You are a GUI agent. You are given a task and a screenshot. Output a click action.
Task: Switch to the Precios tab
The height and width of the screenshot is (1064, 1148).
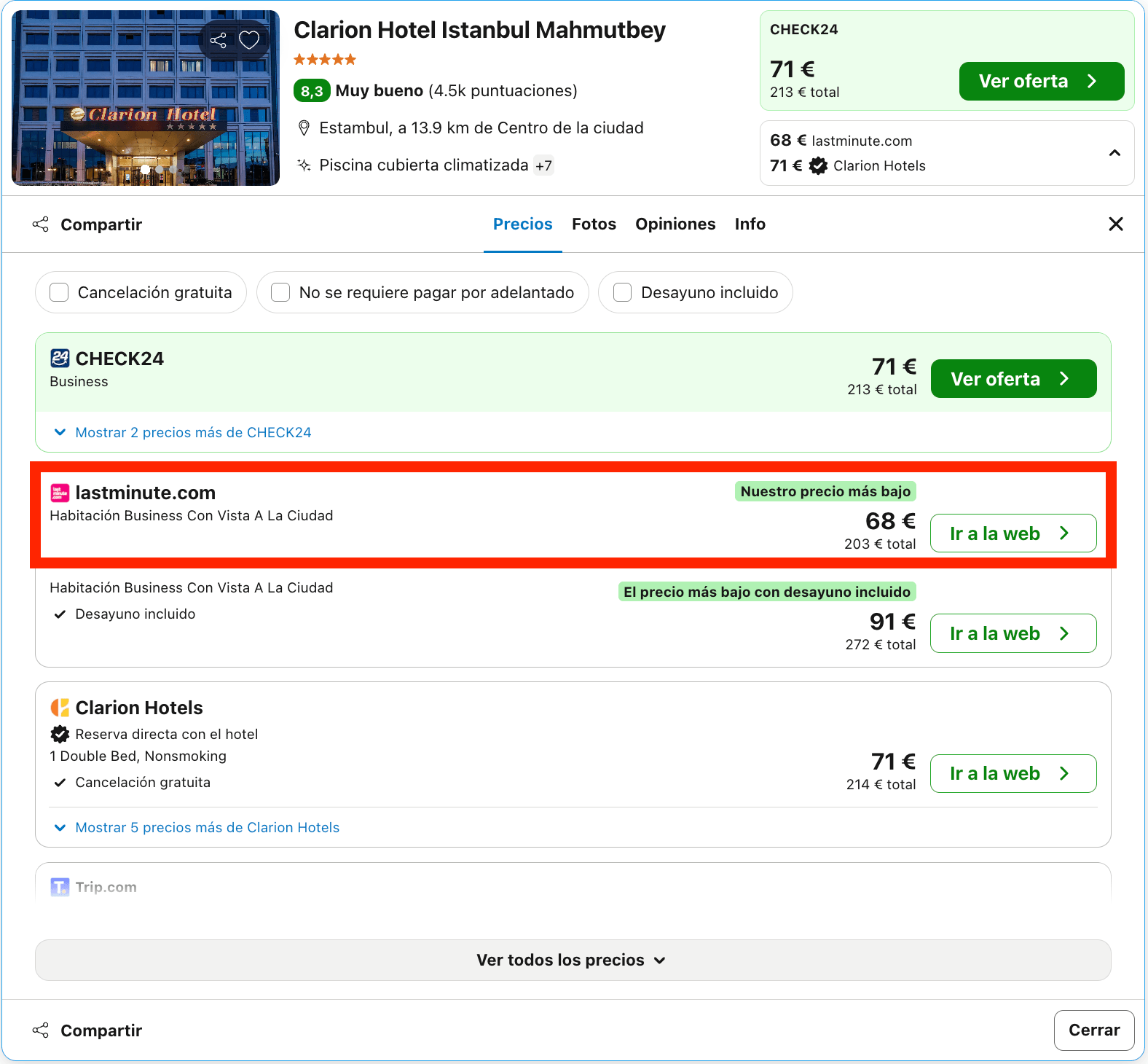click(x=523, y=224)
